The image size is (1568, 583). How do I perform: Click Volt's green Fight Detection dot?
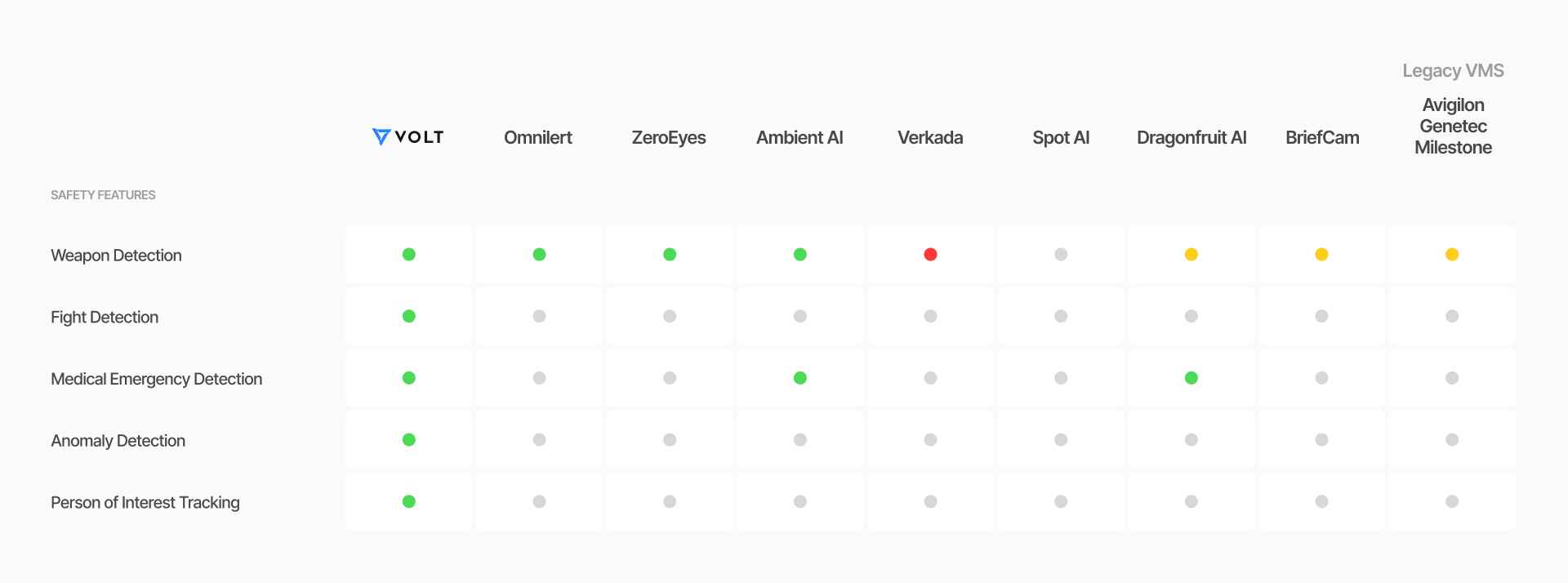click(409, 317)
